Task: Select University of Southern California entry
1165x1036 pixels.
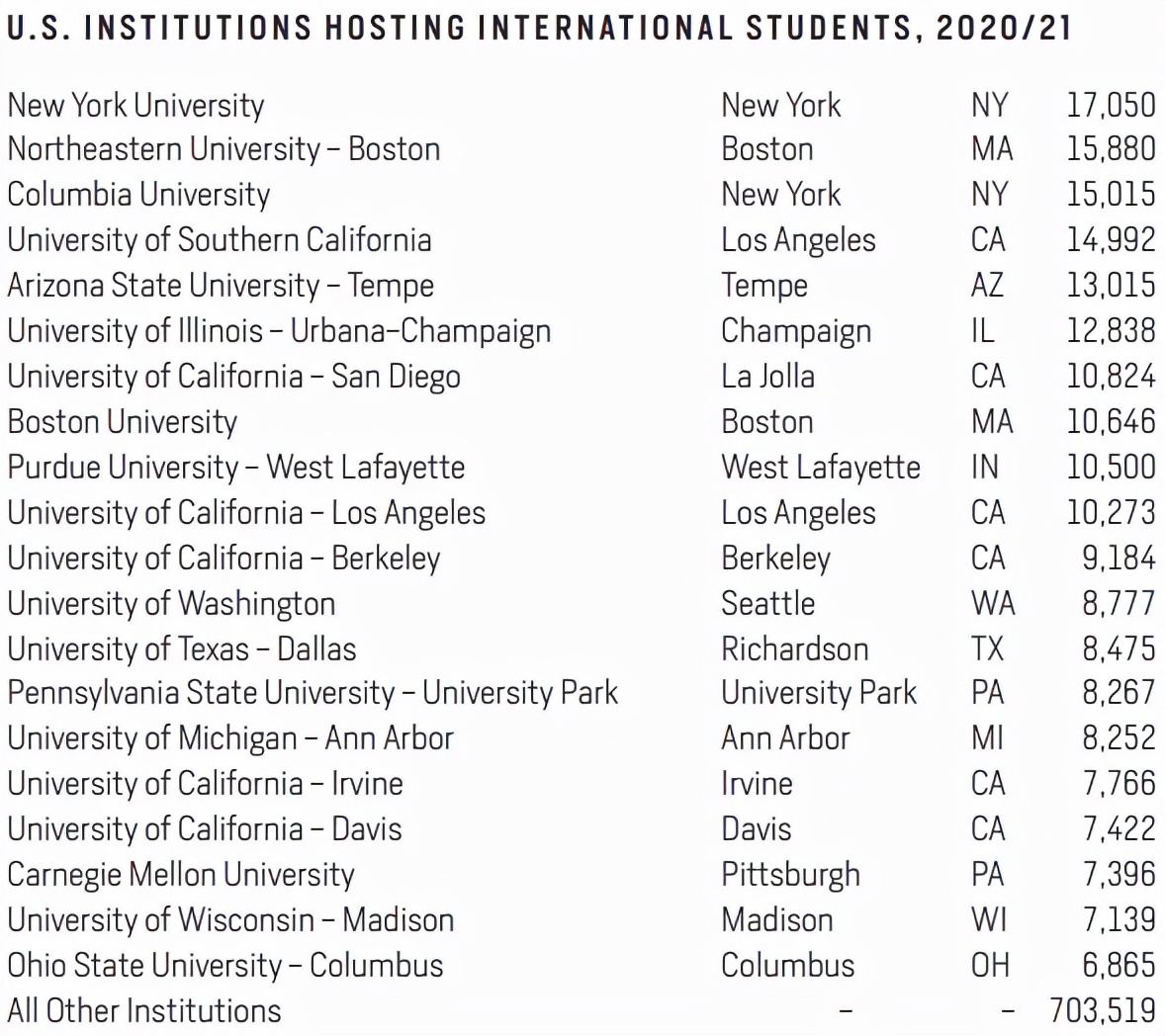Action: [x=220, y=240]
